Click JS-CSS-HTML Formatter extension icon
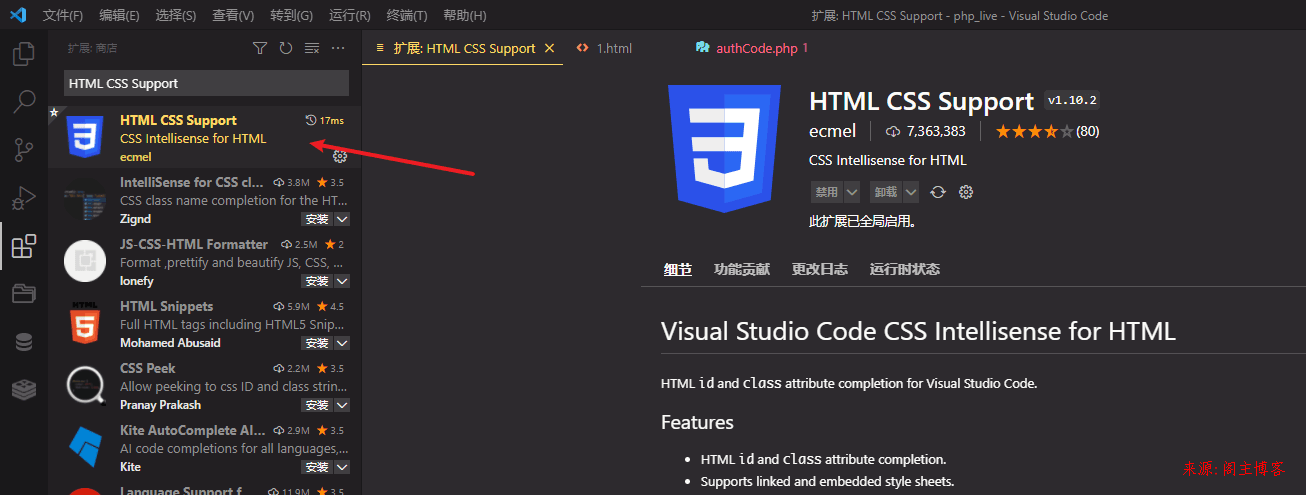The width and height of the screenshot is (1306, 495). 85,262
